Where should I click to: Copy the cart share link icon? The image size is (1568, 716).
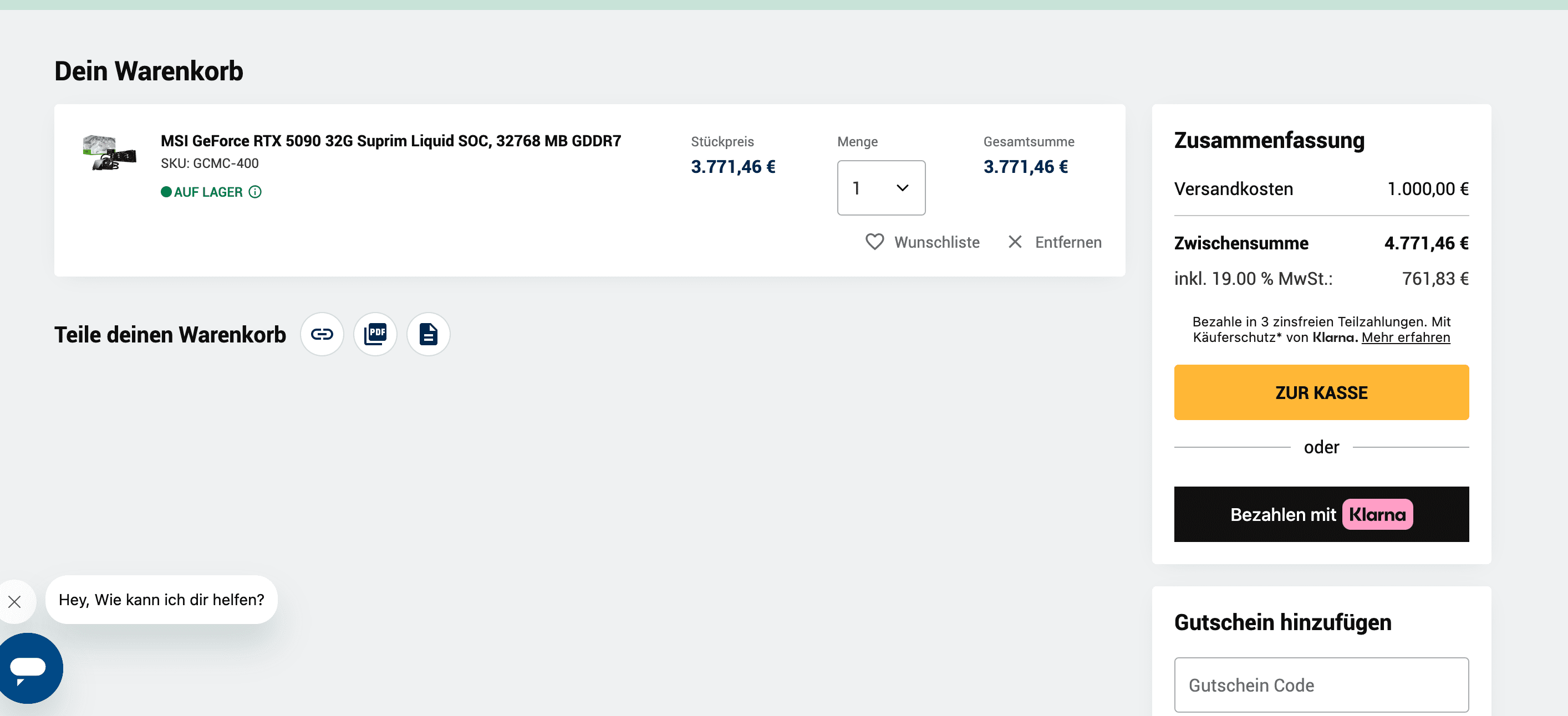322,334
